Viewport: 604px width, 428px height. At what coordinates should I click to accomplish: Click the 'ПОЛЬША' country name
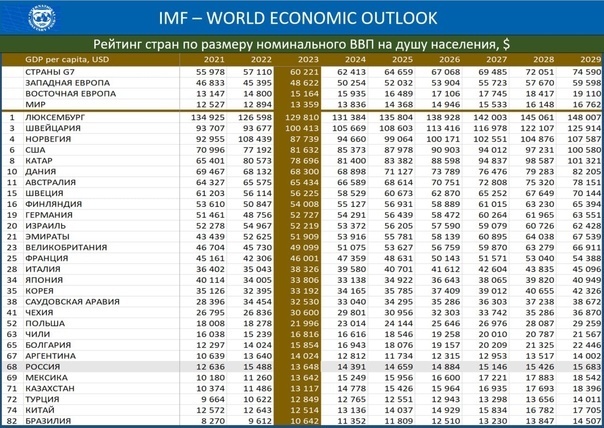[x=45, y=323]
